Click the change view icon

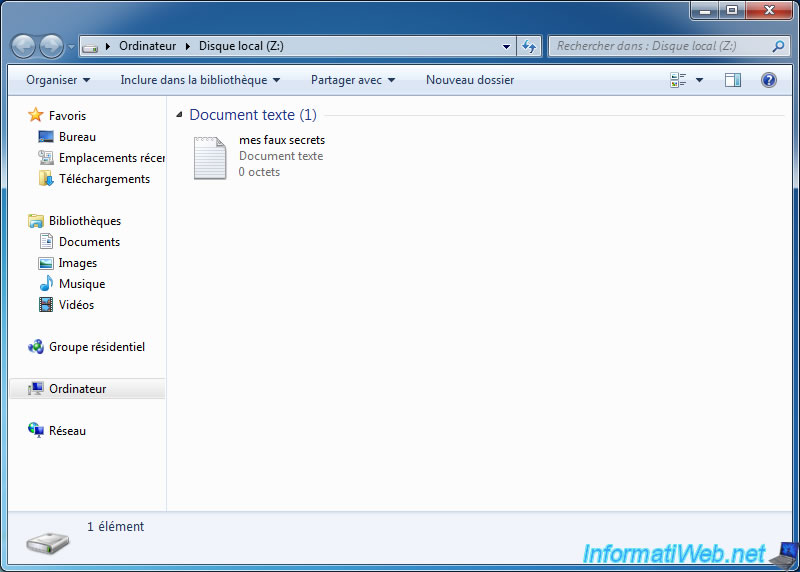(678, 80)
